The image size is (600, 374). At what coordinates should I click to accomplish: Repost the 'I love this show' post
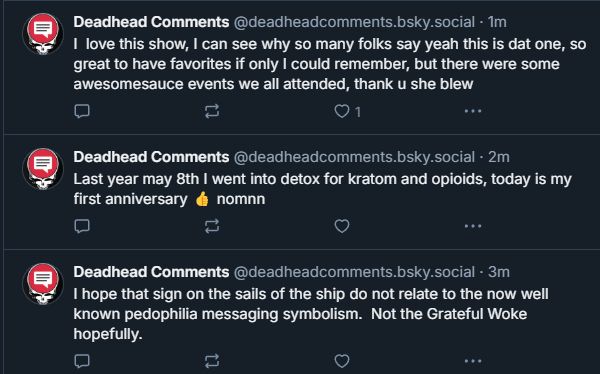coord(212,111)
